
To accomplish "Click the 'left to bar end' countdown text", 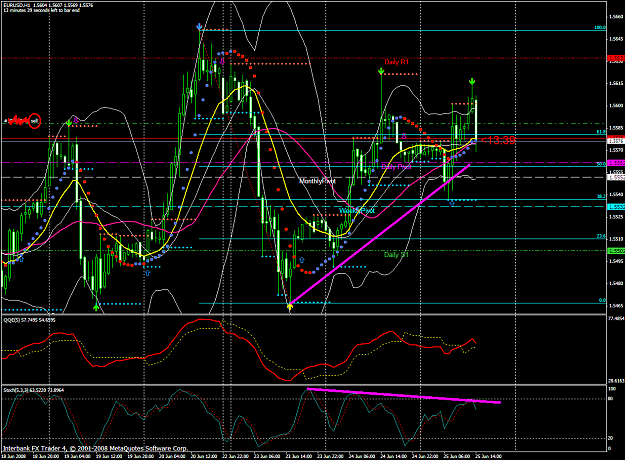I will [x=42, y=10].
